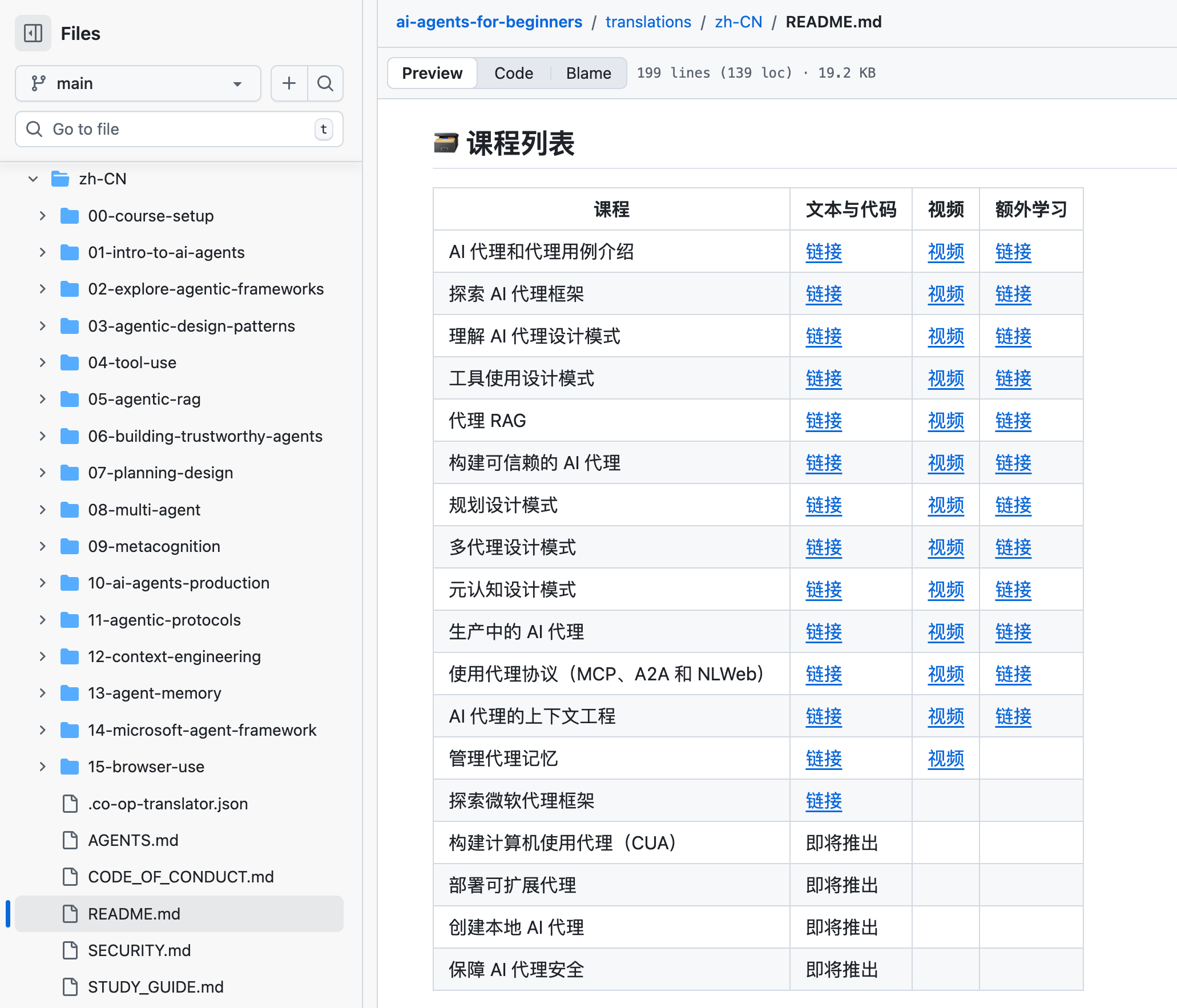Expand the 04-tool-use folder chevron
1177x1008 pixels.
click(42, 362)
